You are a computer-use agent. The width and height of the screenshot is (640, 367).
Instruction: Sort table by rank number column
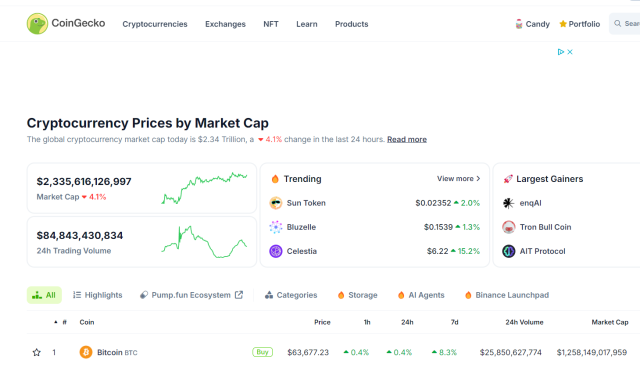tap(60, 322)
